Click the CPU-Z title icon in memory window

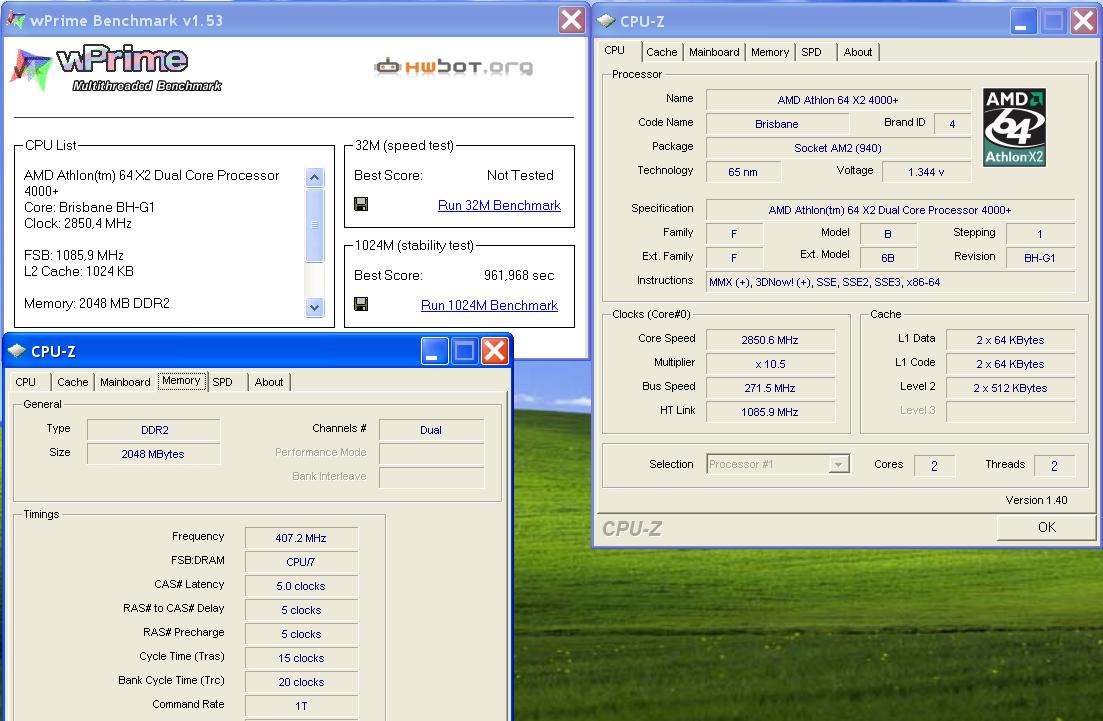click(x=17, y=350)
